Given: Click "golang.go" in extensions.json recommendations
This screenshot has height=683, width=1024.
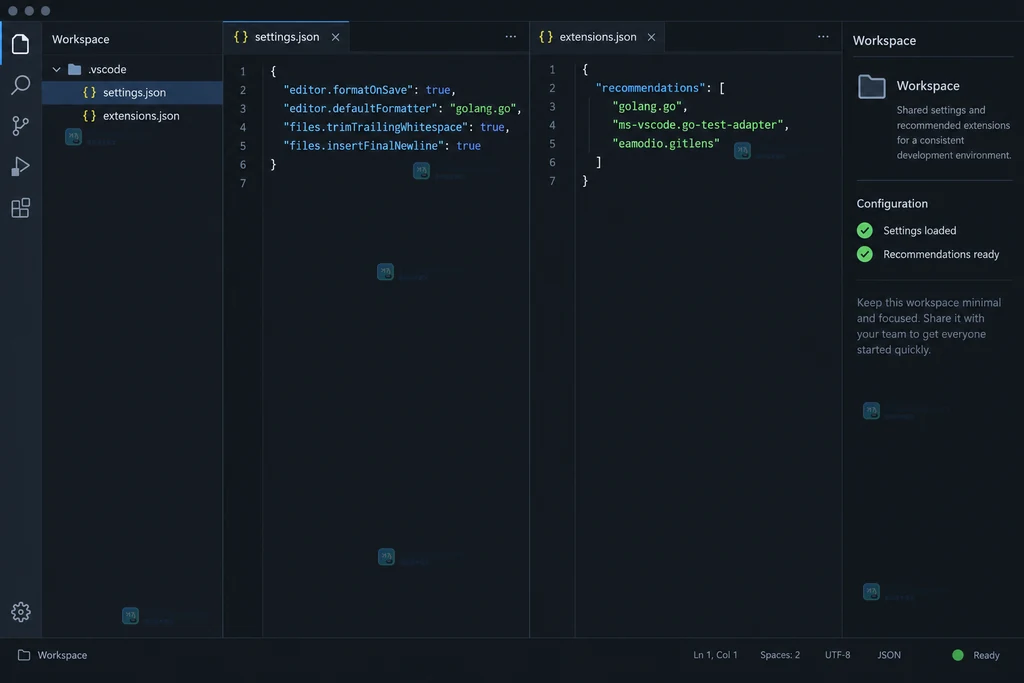Looking at the screenshot, I should click(x=647, y=106).
